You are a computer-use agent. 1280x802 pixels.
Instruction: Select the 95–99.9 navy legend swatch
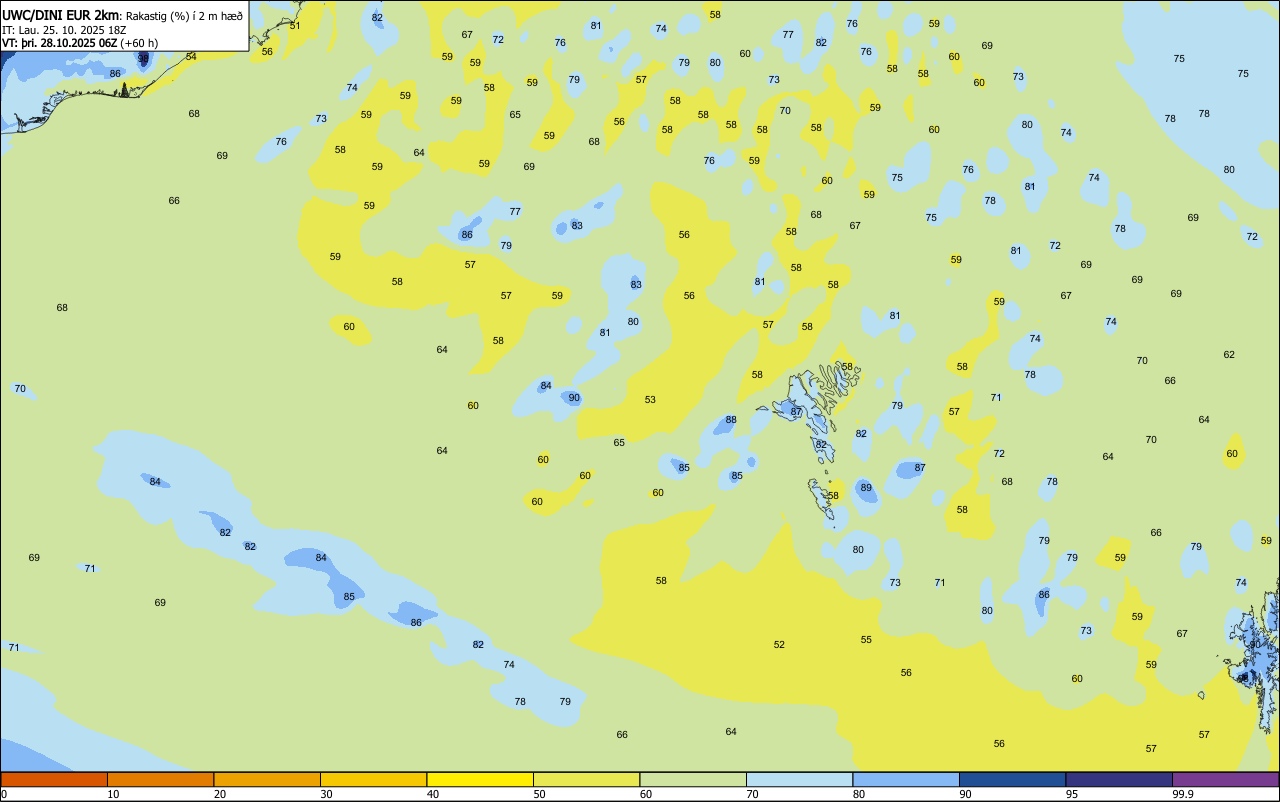pyautogui.click(x=1119, y=779)
